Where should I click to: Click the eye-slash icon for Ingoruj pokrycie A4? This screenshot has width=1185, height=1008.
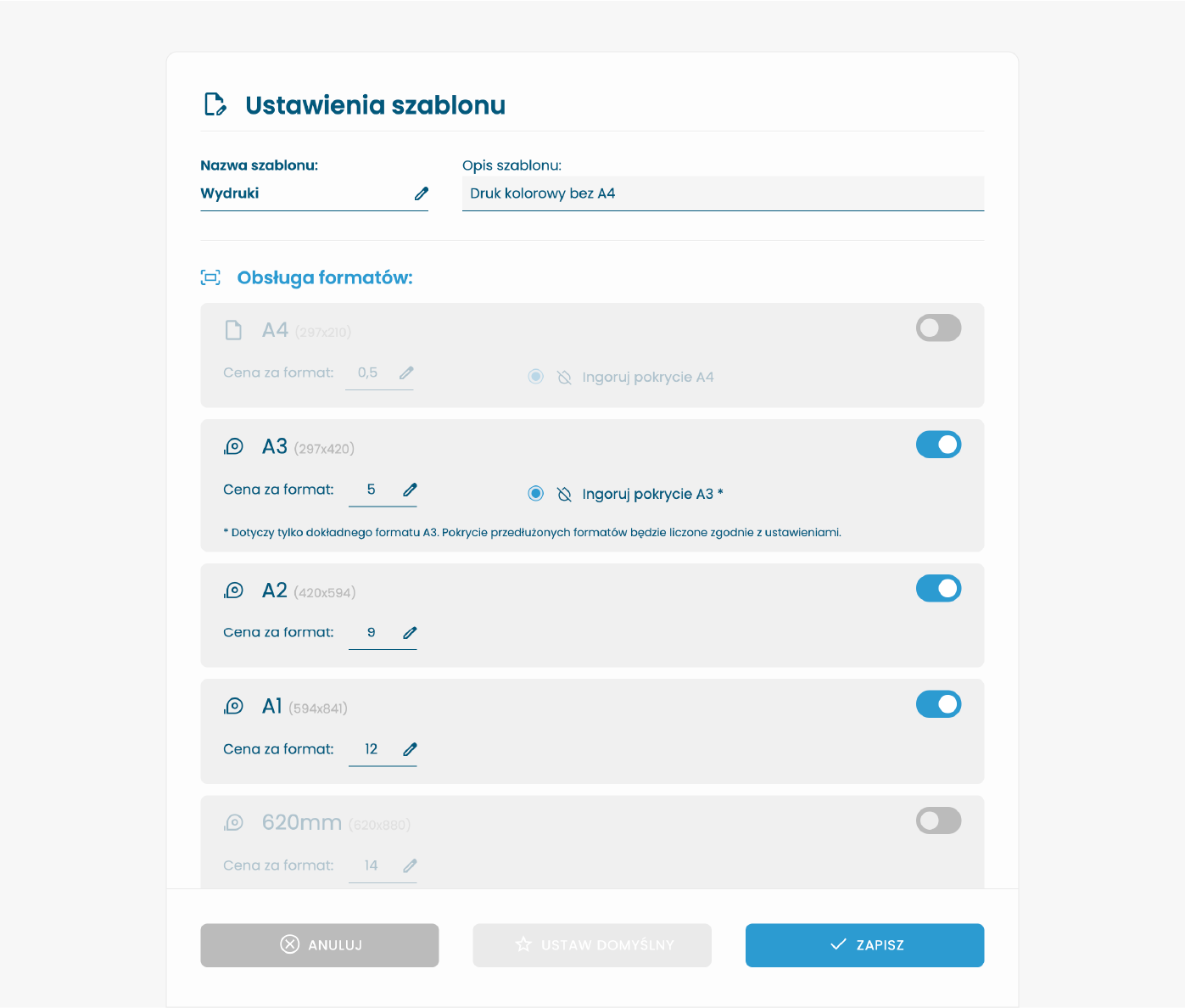tap(563, 377)
